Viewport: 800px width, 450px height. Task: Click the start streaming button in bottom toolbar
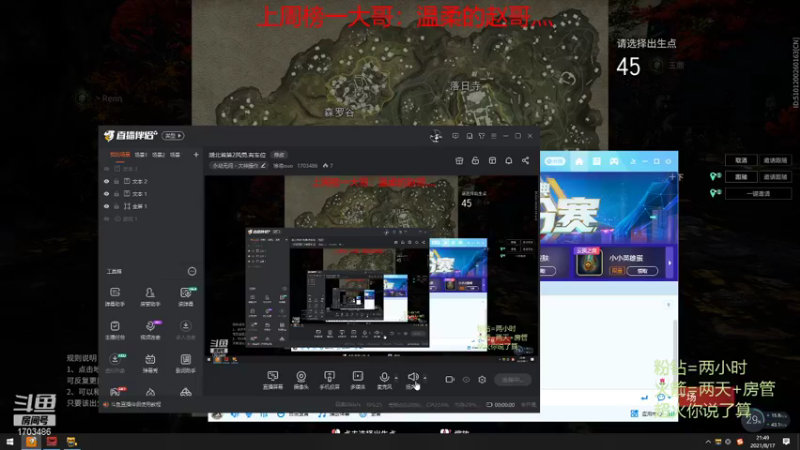[513, 380]
